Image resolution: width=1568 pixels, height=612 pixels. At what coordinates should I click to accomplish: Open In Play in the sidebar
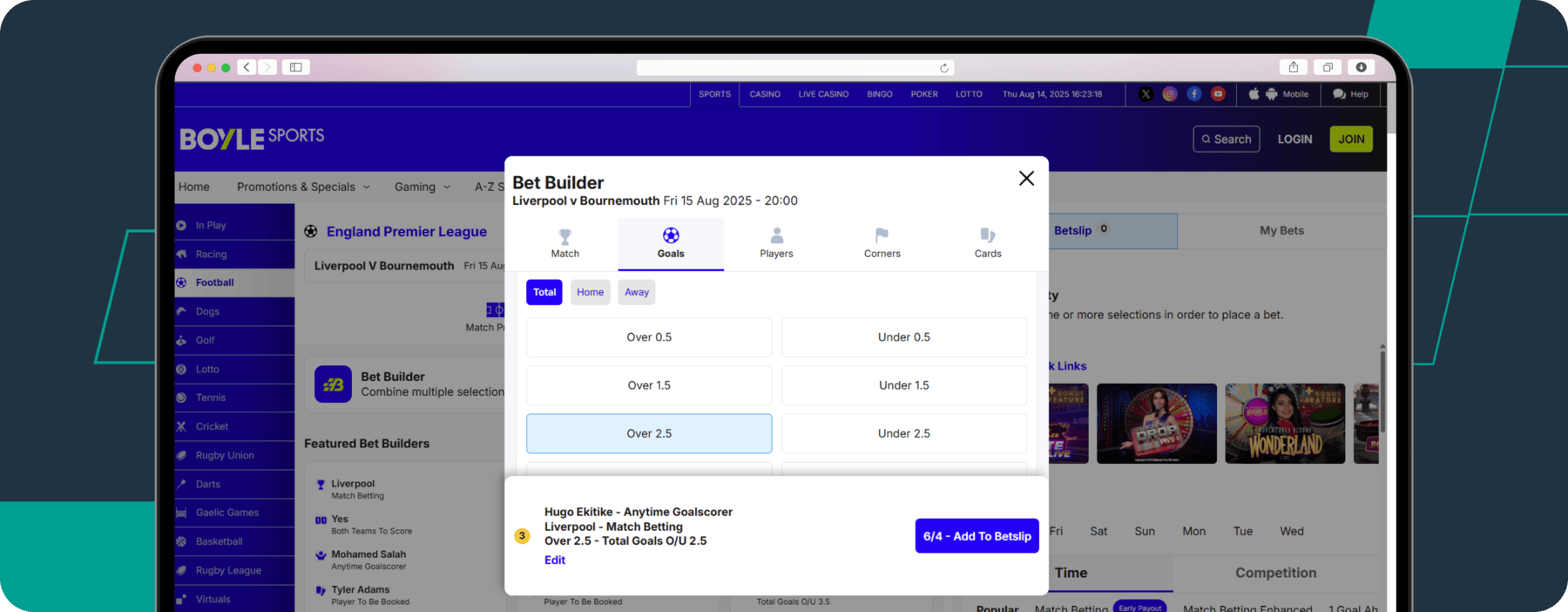(x=234, y=225)
